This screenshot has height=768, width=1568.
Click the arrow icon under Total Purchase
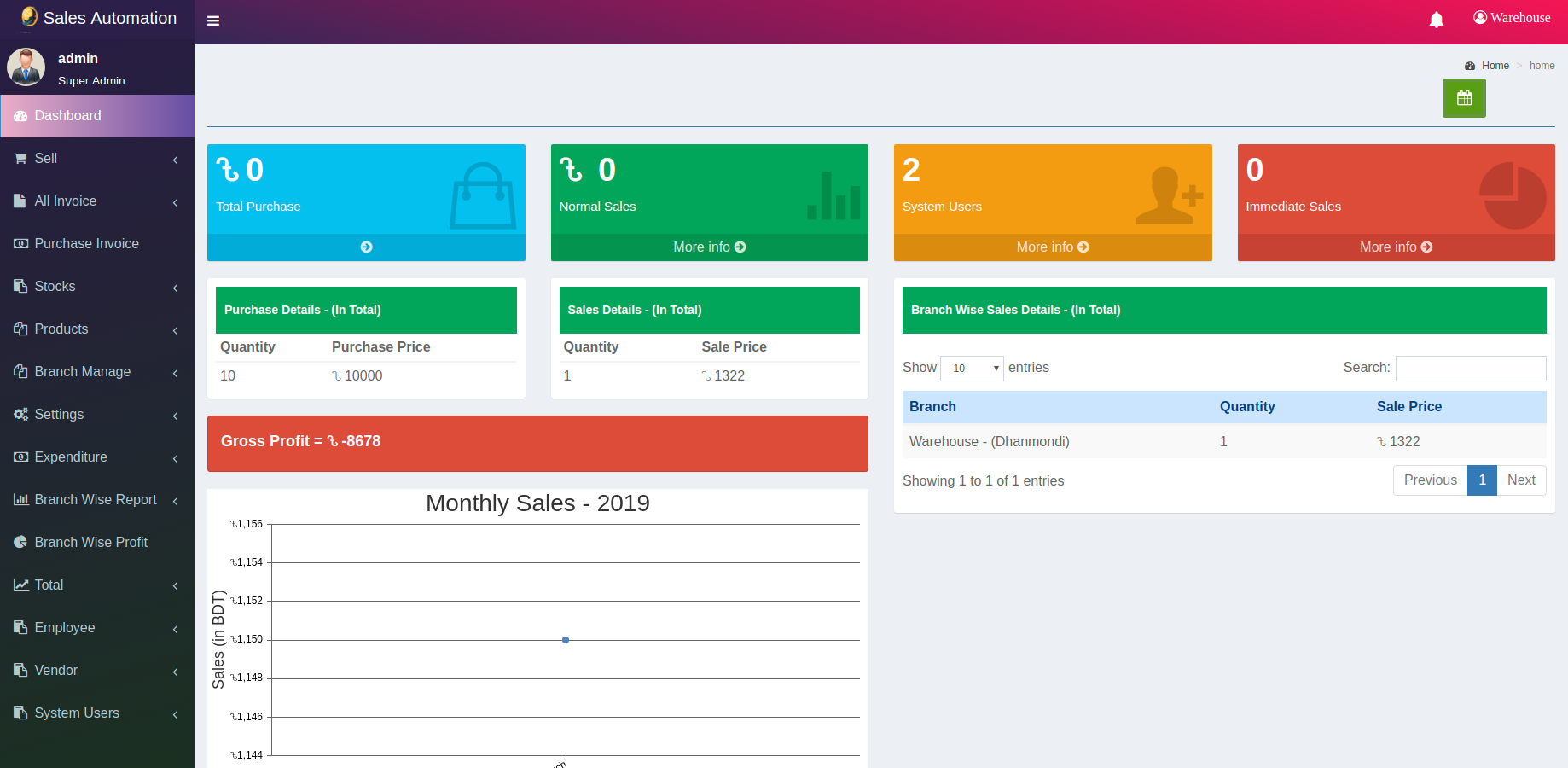[x=366, y=247]
